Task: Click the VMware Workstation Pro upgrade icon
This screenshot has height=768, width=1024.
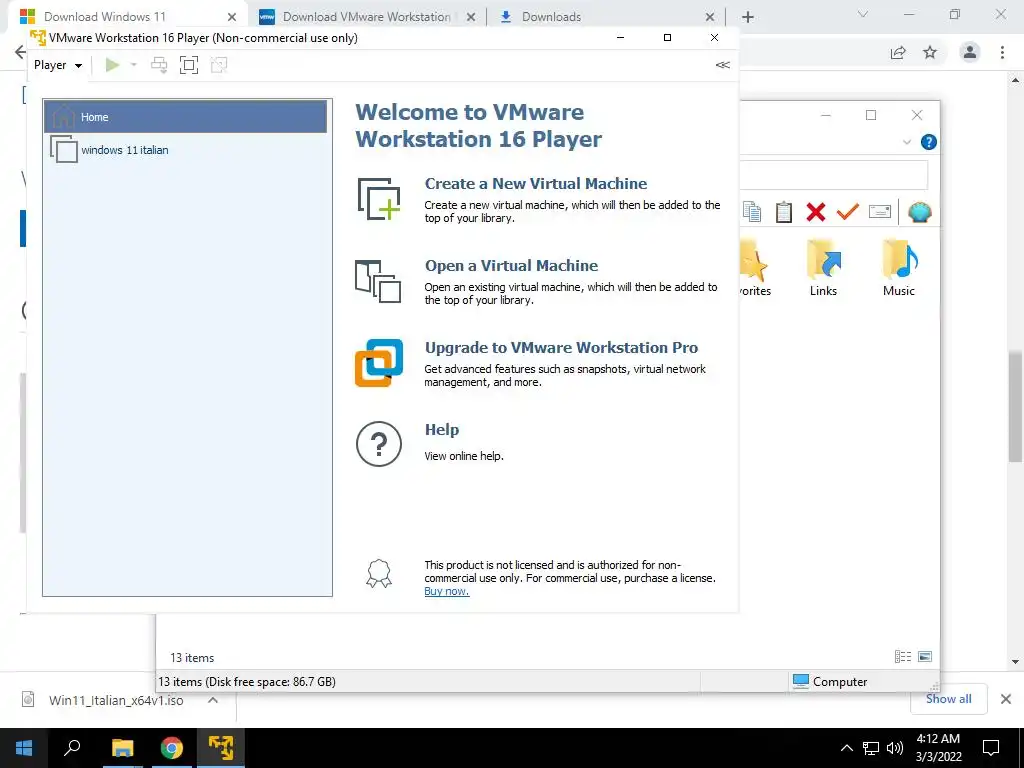Action: 379,363
